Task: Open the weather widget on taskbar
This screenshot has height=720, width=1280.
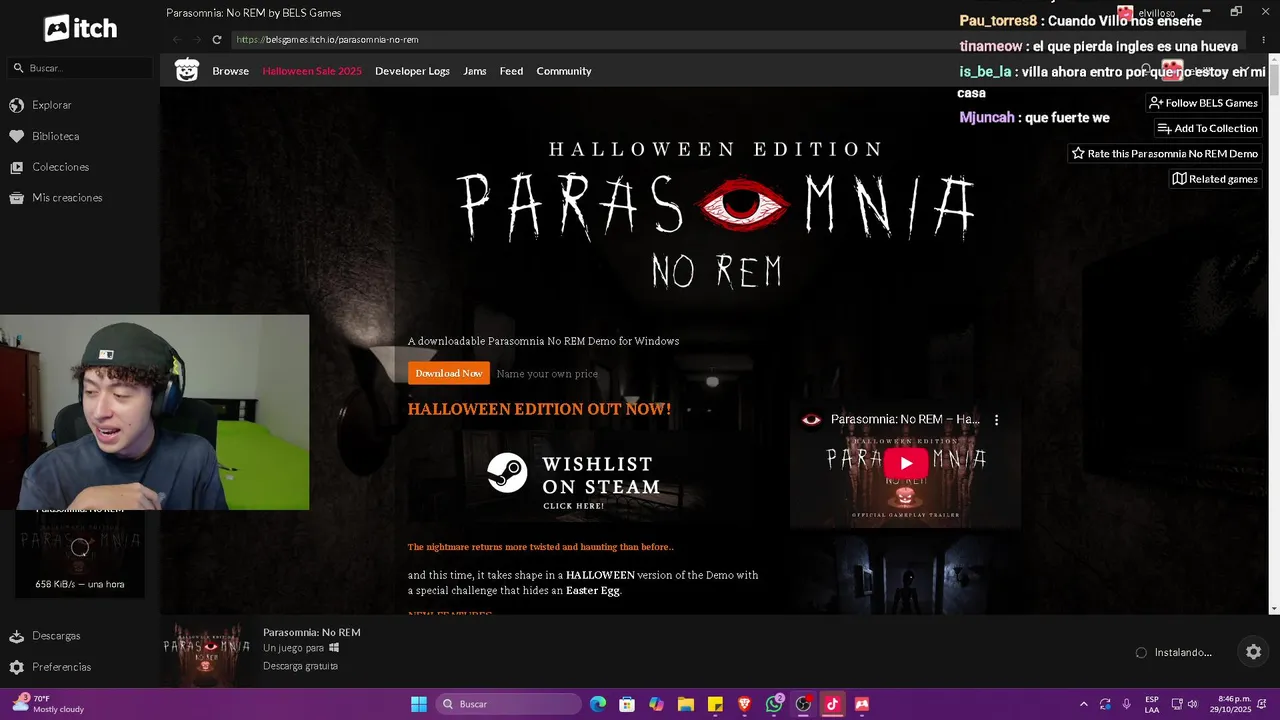Action: click(48, 704)
